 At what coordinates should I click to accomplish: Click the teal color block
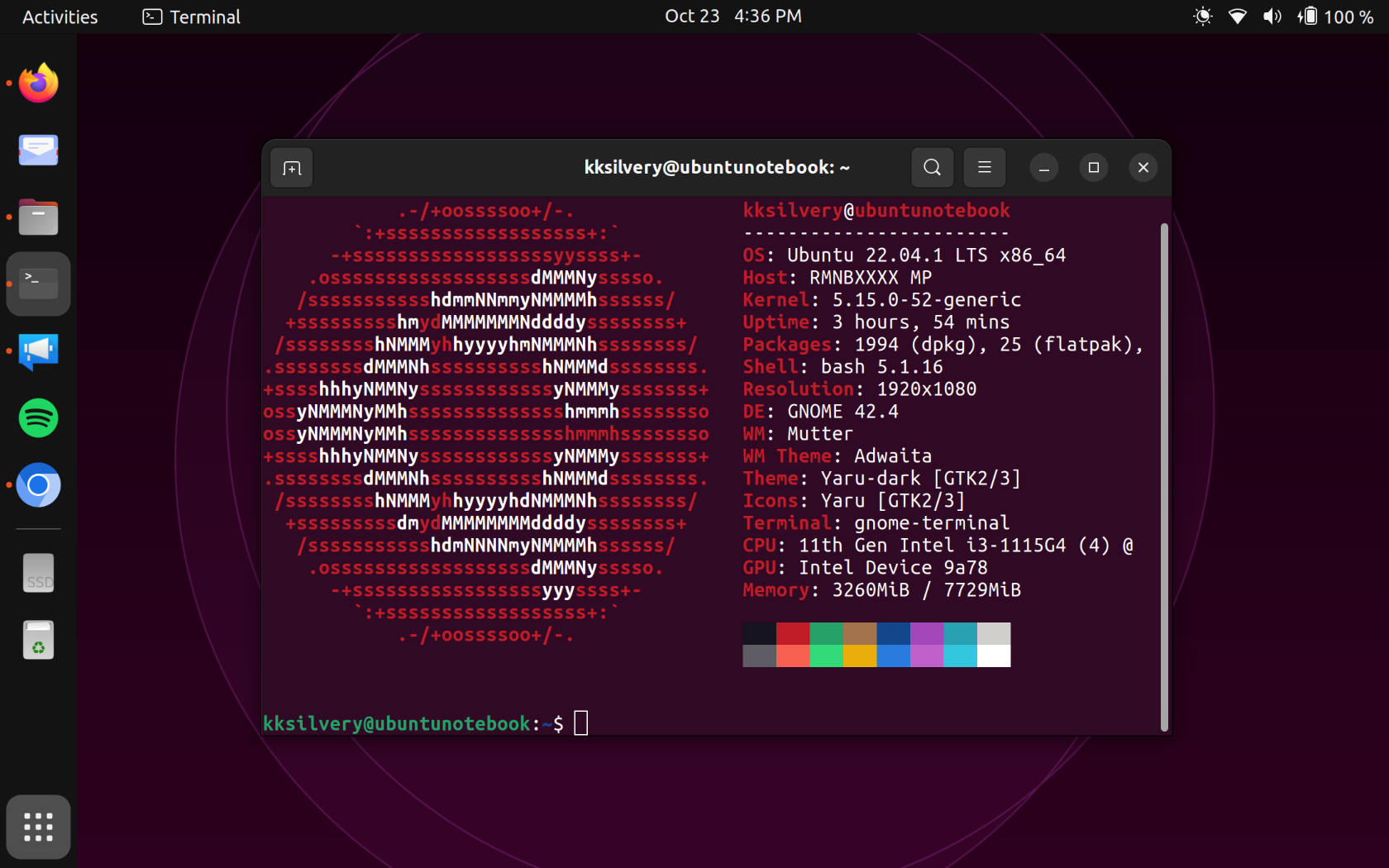[961, 633]
